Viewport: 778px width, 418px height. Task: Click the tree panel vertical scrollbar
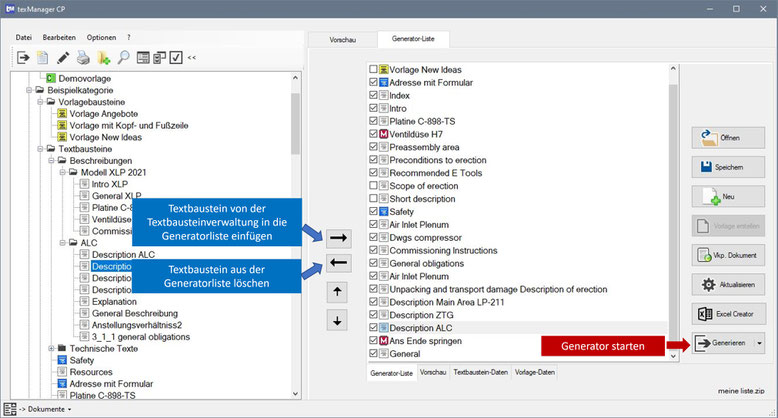295,236
